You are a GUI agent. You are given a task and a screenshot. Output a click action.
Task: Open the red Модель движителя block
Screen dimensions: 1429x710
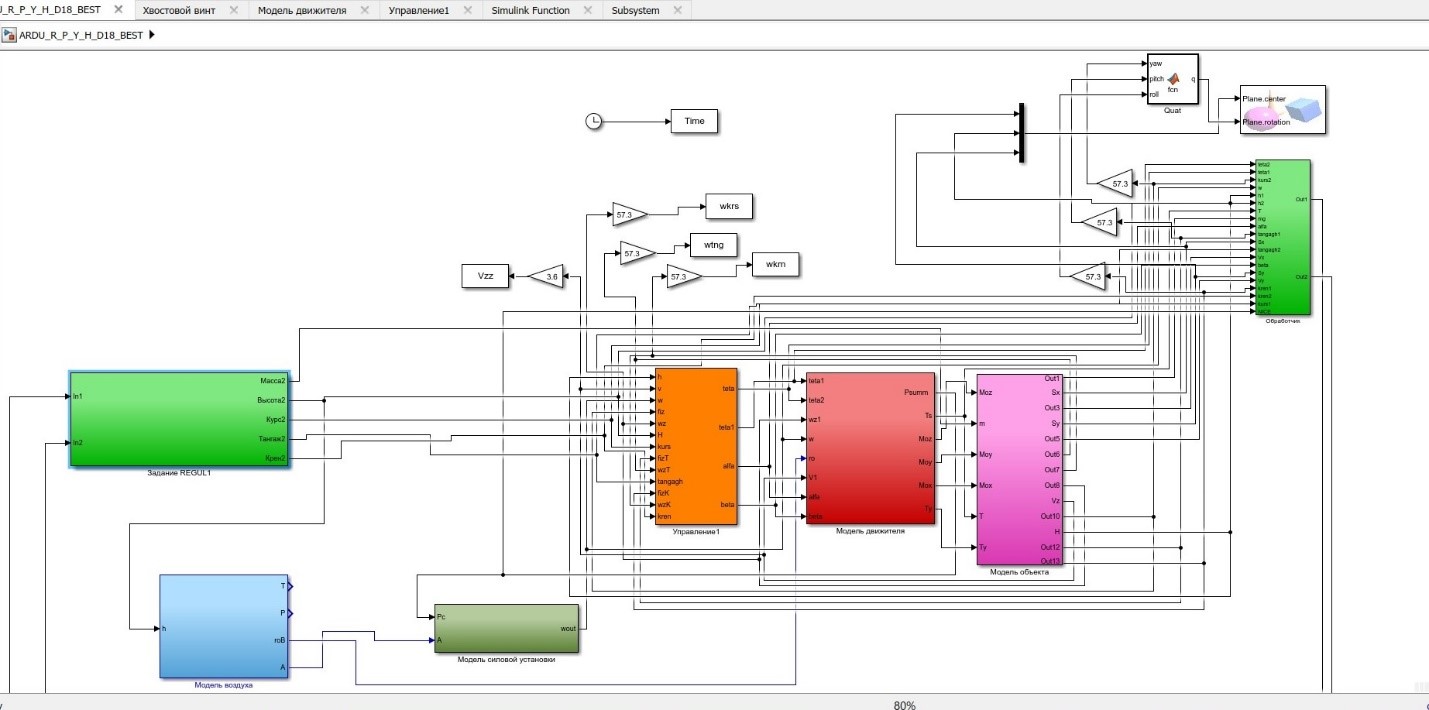click(868, 450)
